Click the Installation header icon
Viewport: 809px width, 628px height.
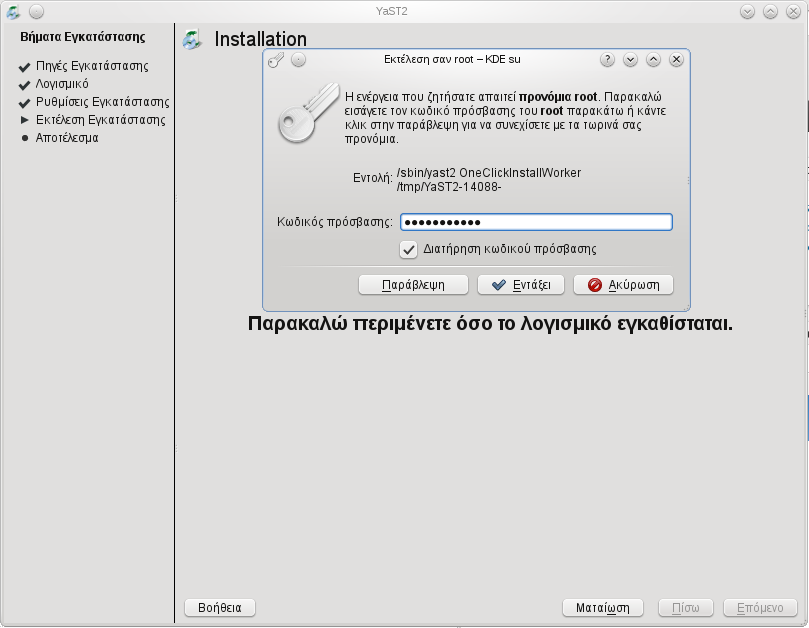click(x=192, y=40)
